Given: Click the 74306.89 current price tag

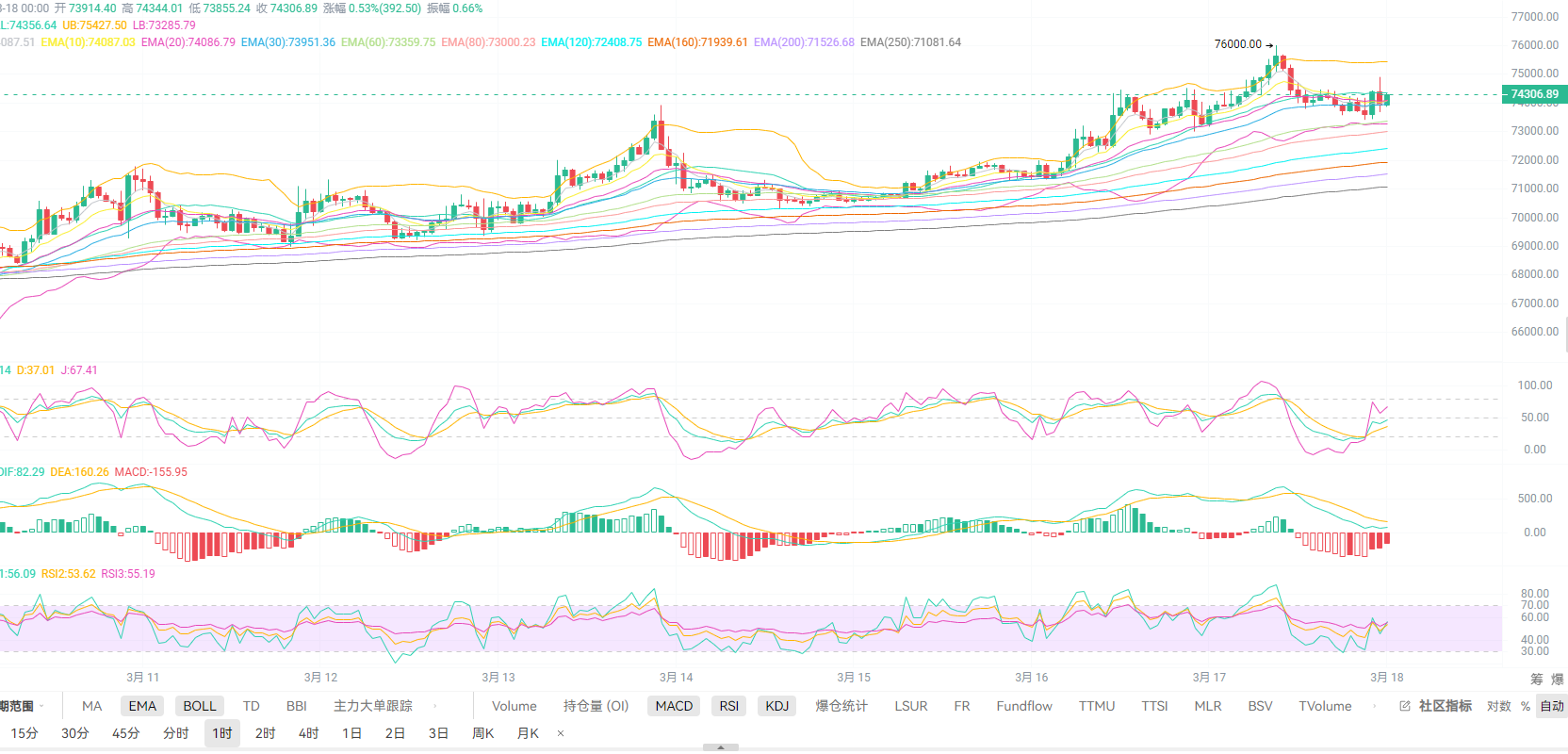Looking at the screenshot, I should coord(1533,94).
